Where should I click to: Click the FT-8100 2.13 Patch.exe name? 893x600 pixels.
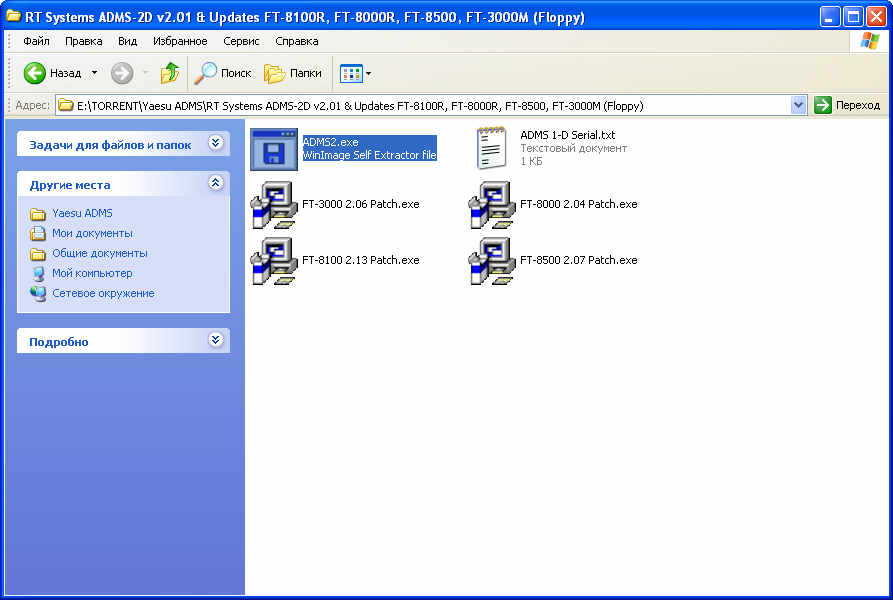(x=361, y=260)
